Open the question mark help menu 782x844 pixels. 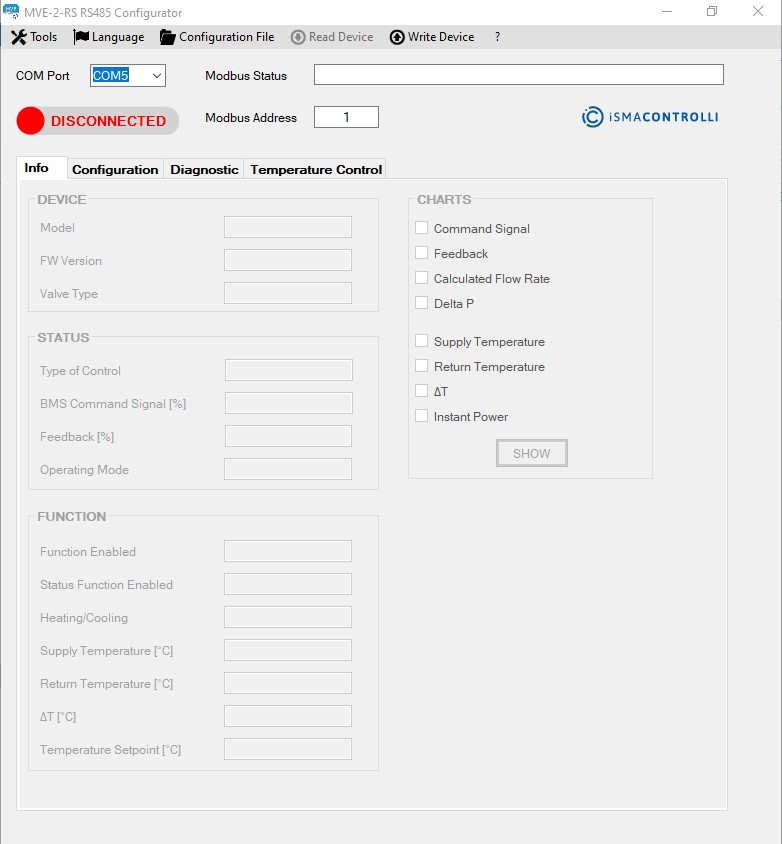(x=497, y=37)
